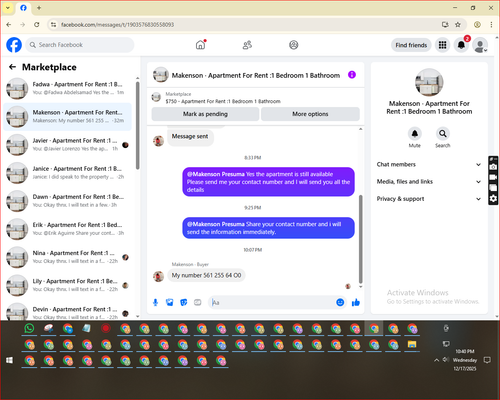Open WhatsApp from the taskbar
Screen dimensions: 500x400
tap(29, 329)
